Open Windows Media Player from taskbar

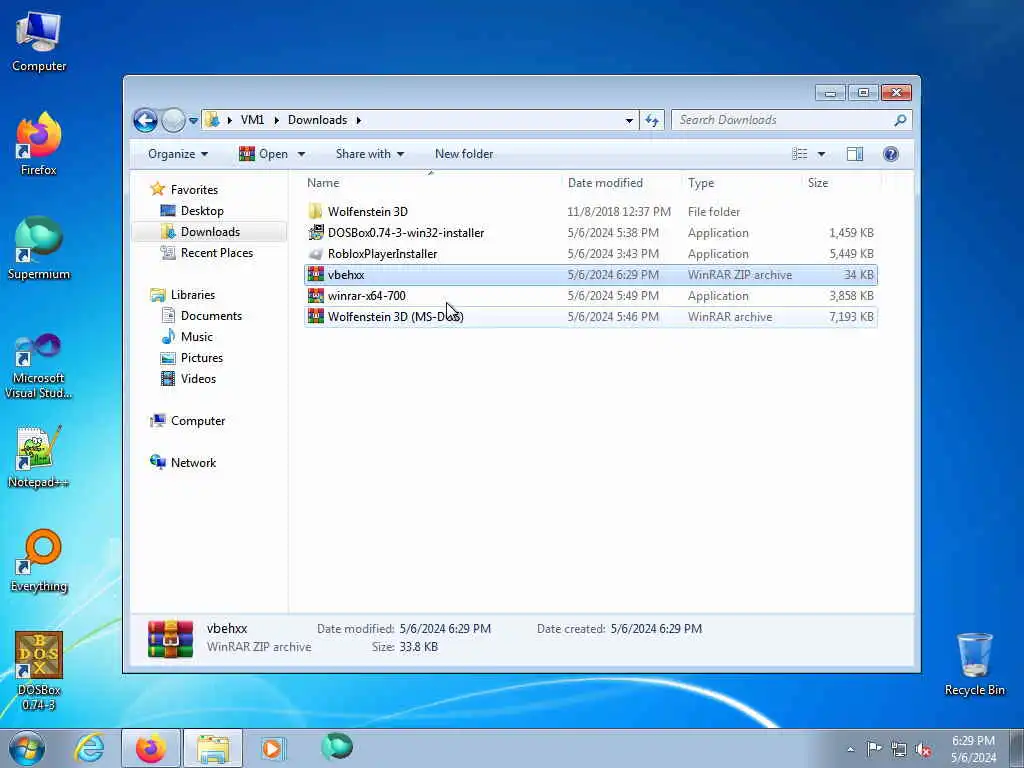(x=272, y=748)
